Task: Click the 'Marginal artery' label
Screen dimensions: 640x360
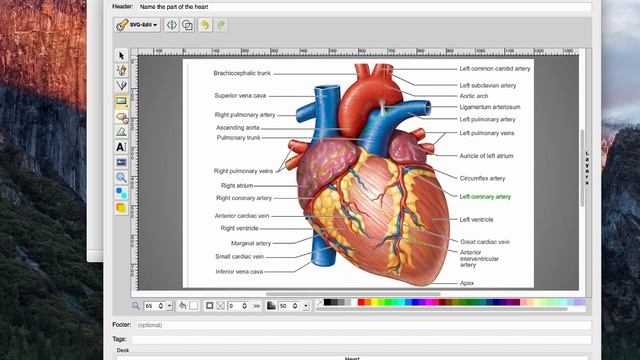Action: pos(251,243)
